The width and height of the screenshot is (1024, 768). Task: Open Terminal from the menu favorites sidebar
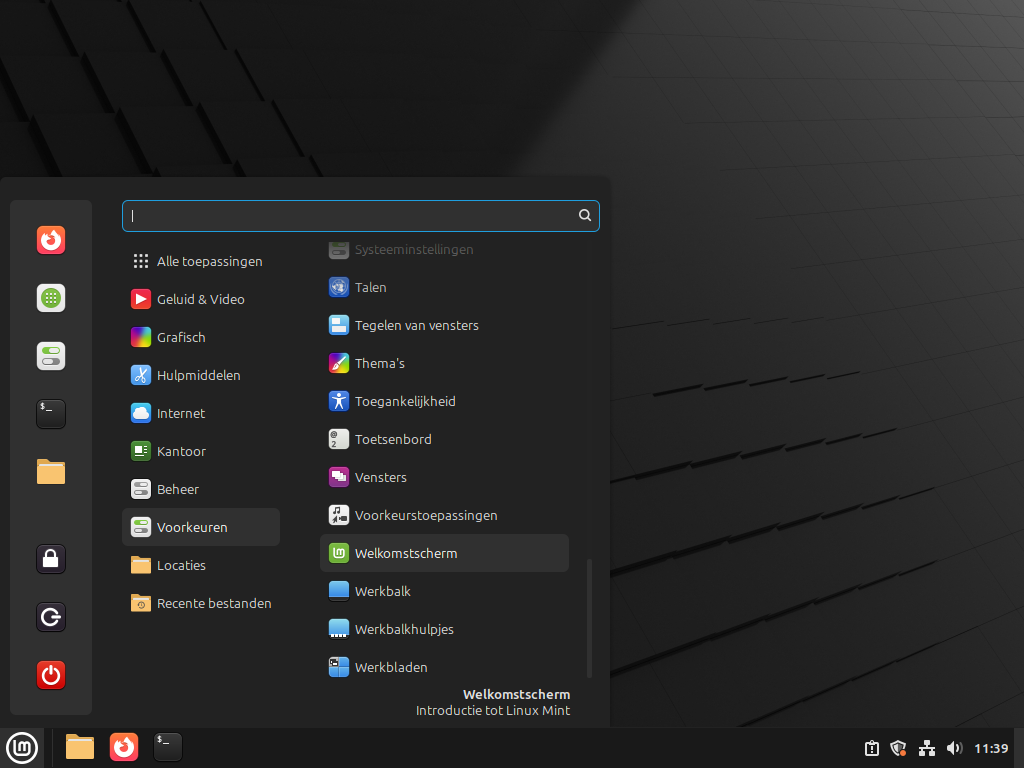click(51, 414)
